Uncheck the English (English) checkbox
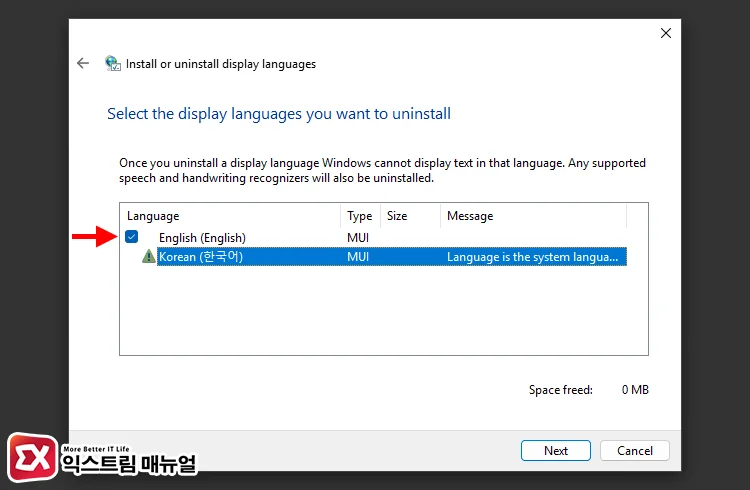The height and width of the screenshot is (490, 750). coord(132,237)
